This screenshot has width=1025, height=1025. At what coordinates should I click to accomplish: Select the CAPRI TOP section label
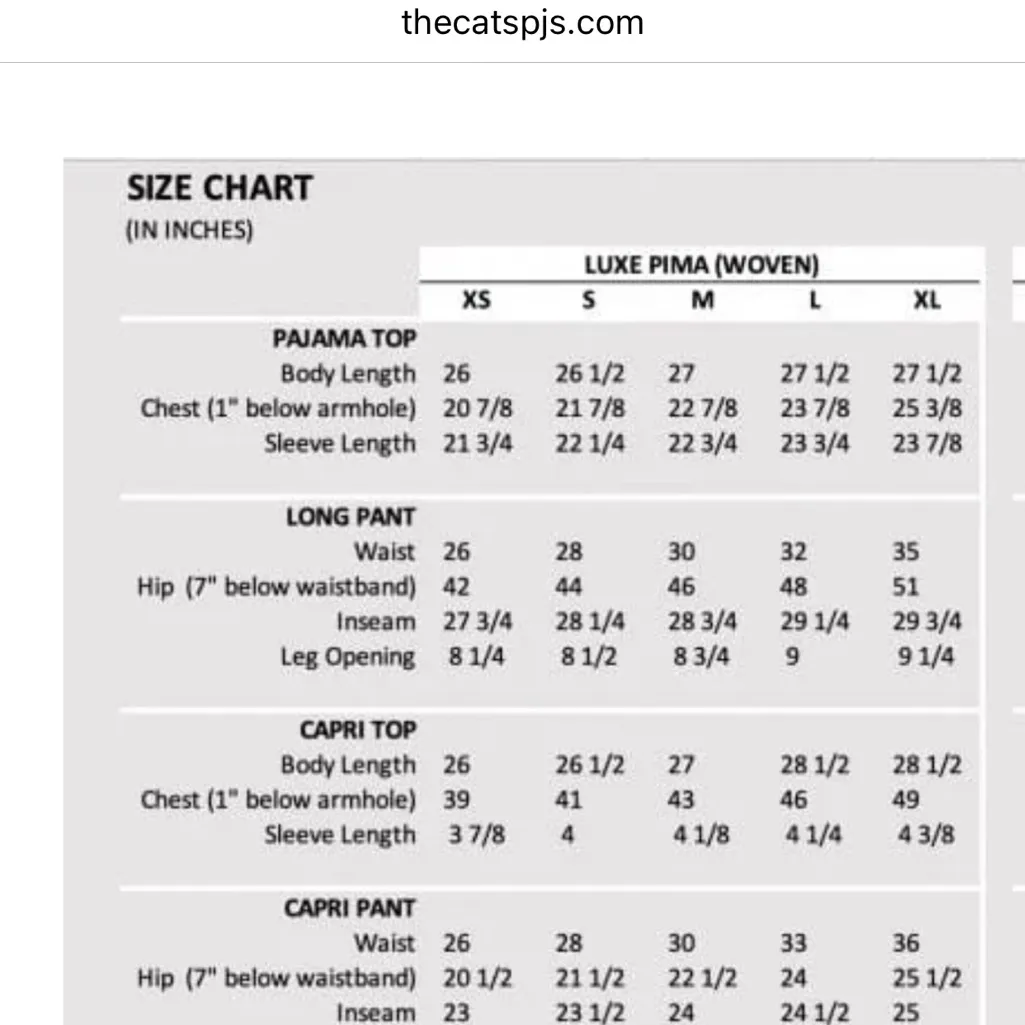(x=357, y=730)
